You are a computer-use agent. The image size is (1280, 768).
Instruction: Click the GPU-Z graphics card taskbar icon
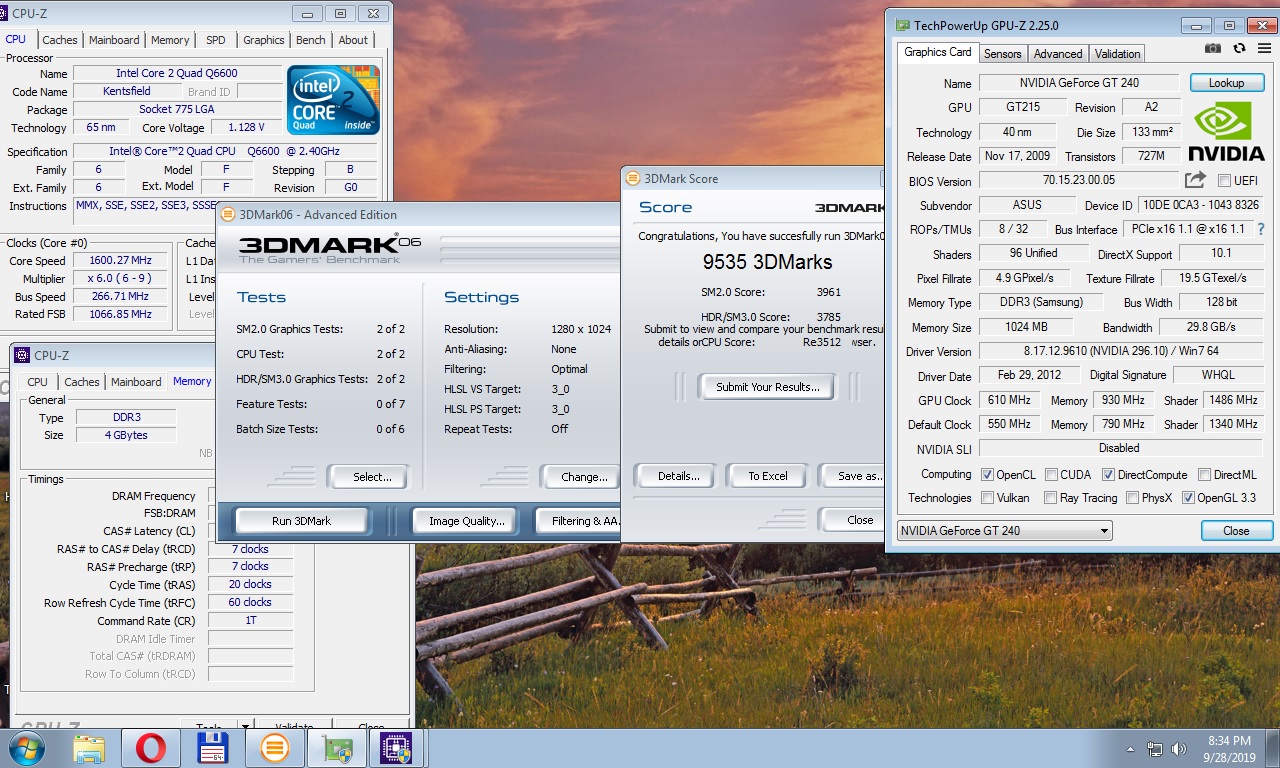coord(336,748)
